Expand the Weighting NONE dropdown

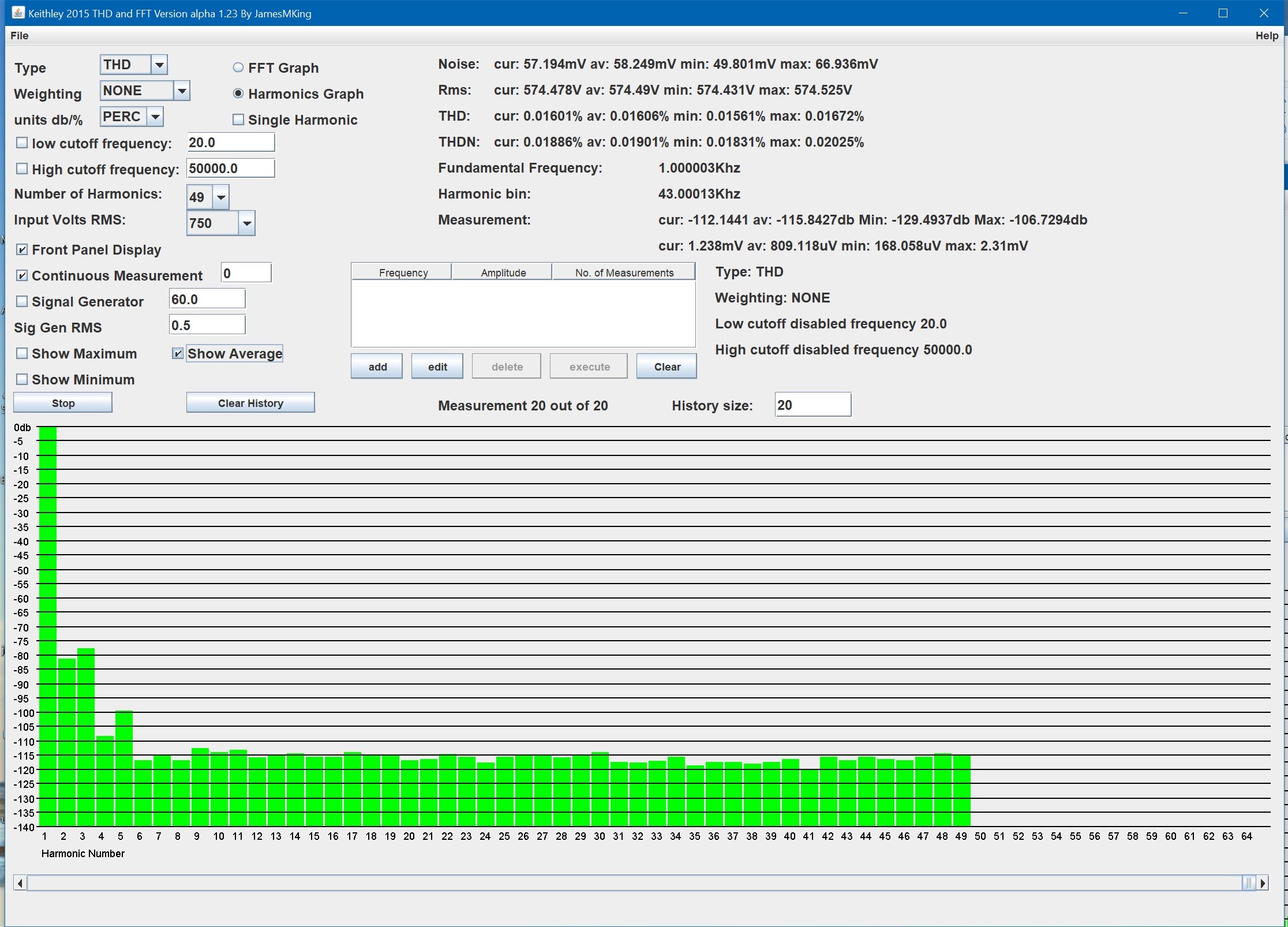[182, 91]
